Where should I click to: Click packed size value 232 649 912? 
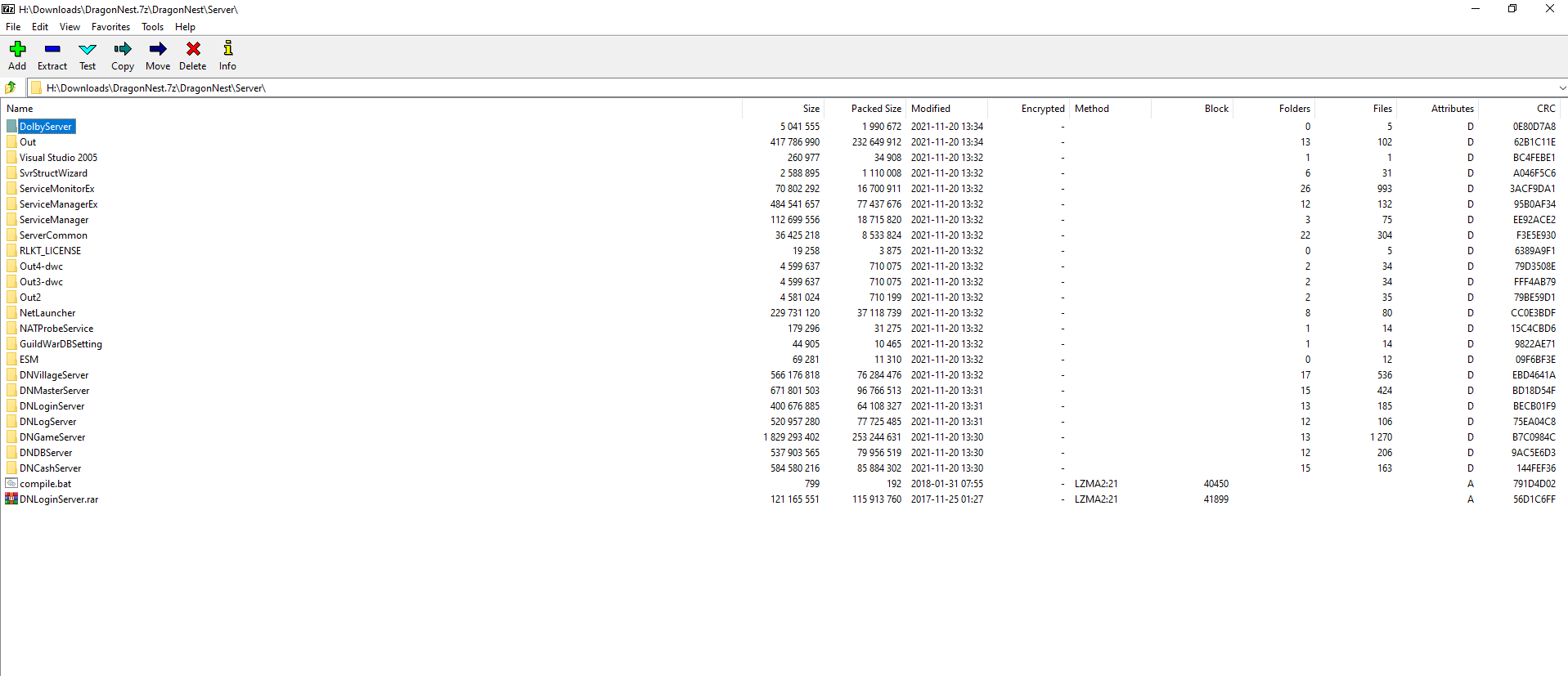click(x=876, y=141)
